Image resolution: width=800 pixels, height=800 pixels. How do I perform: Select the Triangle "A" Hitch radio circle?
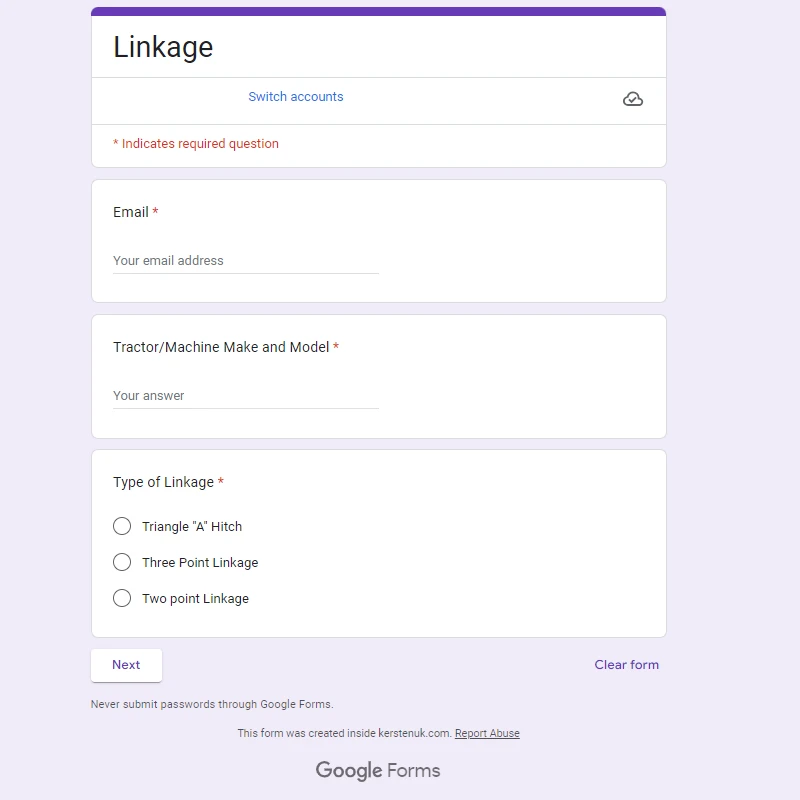(122, 526)
